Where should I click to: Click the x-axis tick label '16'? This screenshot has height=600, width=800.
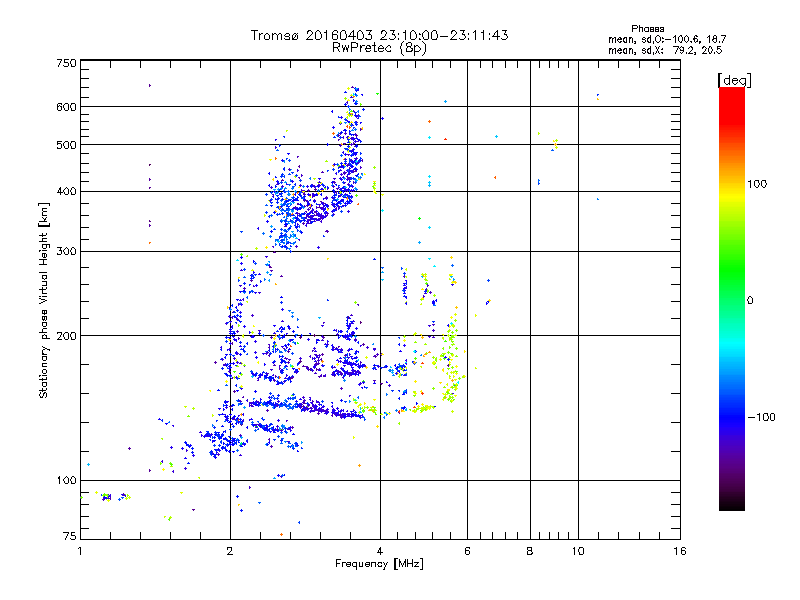680,551
